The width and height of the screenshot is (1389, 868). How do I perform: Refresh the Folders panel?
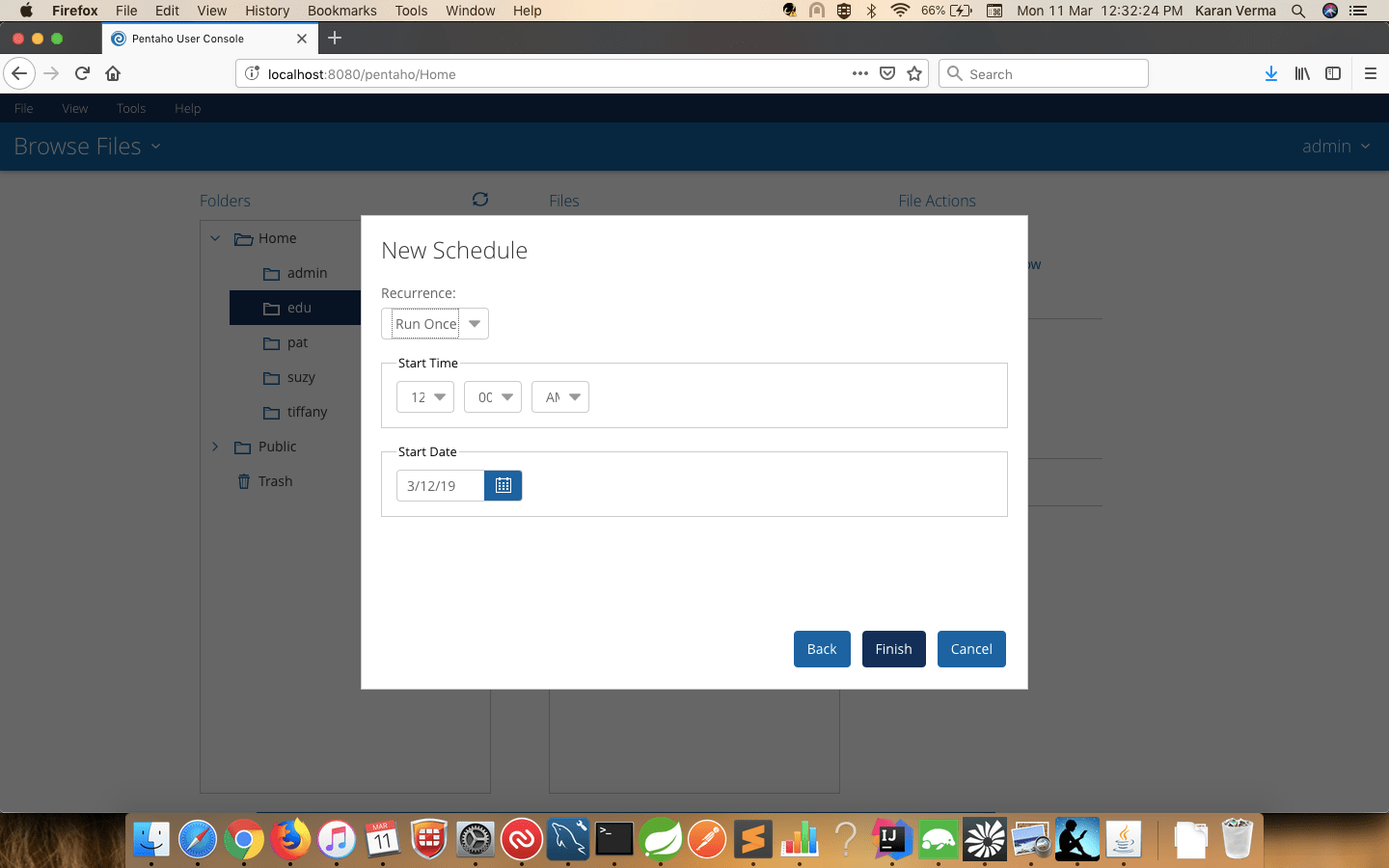pos(480,199)
